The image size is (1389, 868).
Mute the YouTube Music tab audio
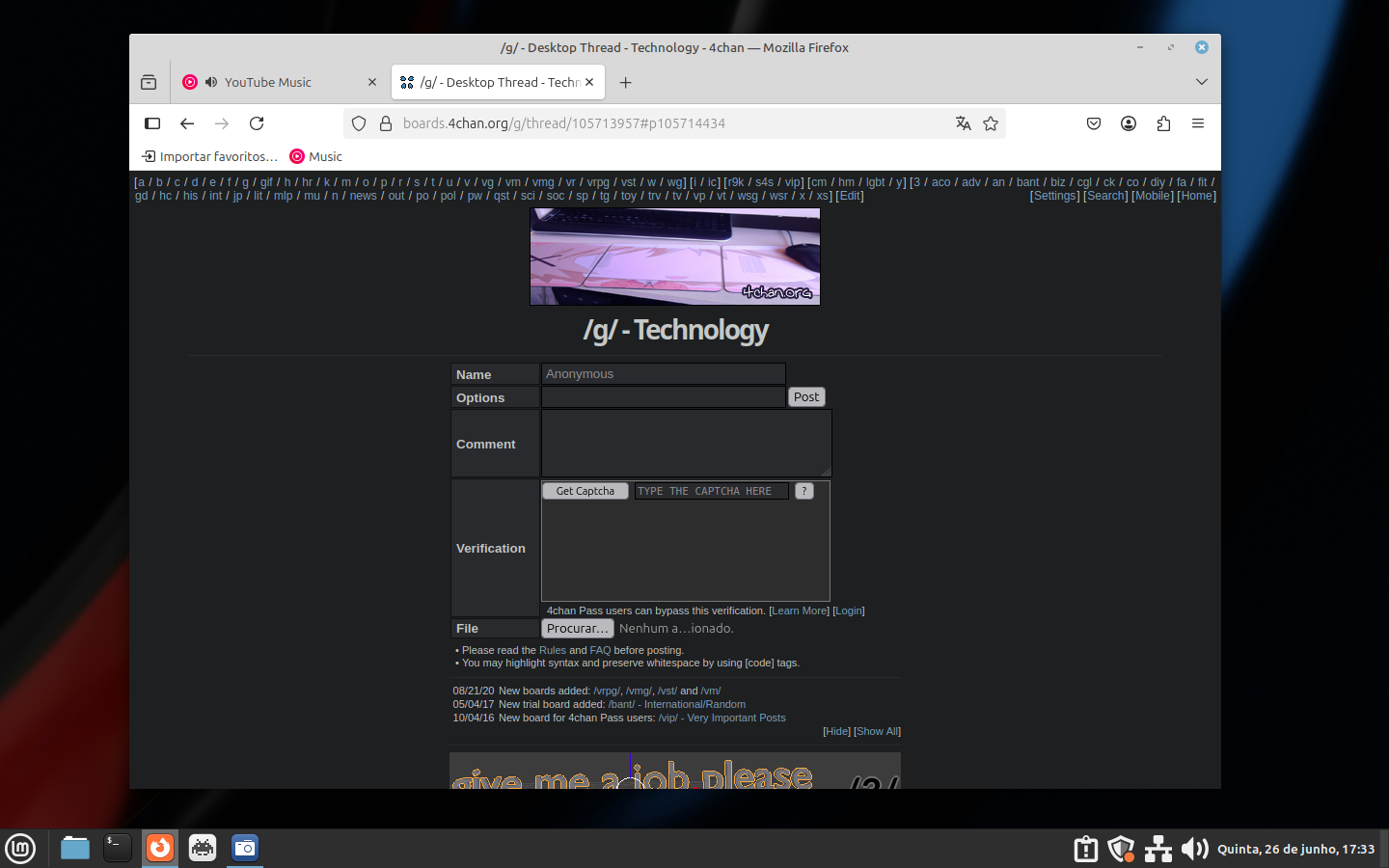click(x=211, y=82)
